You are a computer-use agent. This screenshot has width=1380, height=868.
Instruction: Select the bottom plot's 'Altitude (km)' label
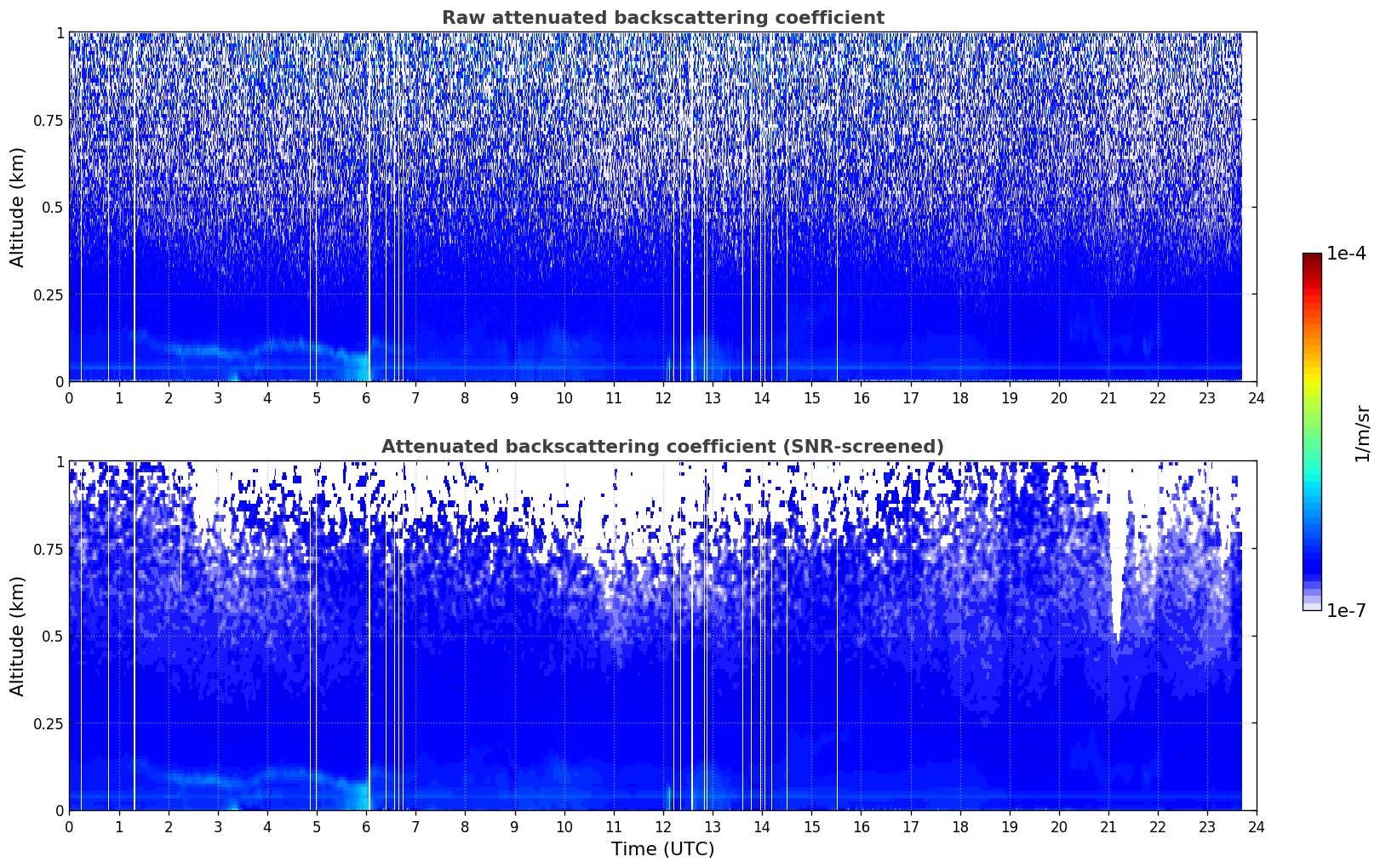[18, 636]
